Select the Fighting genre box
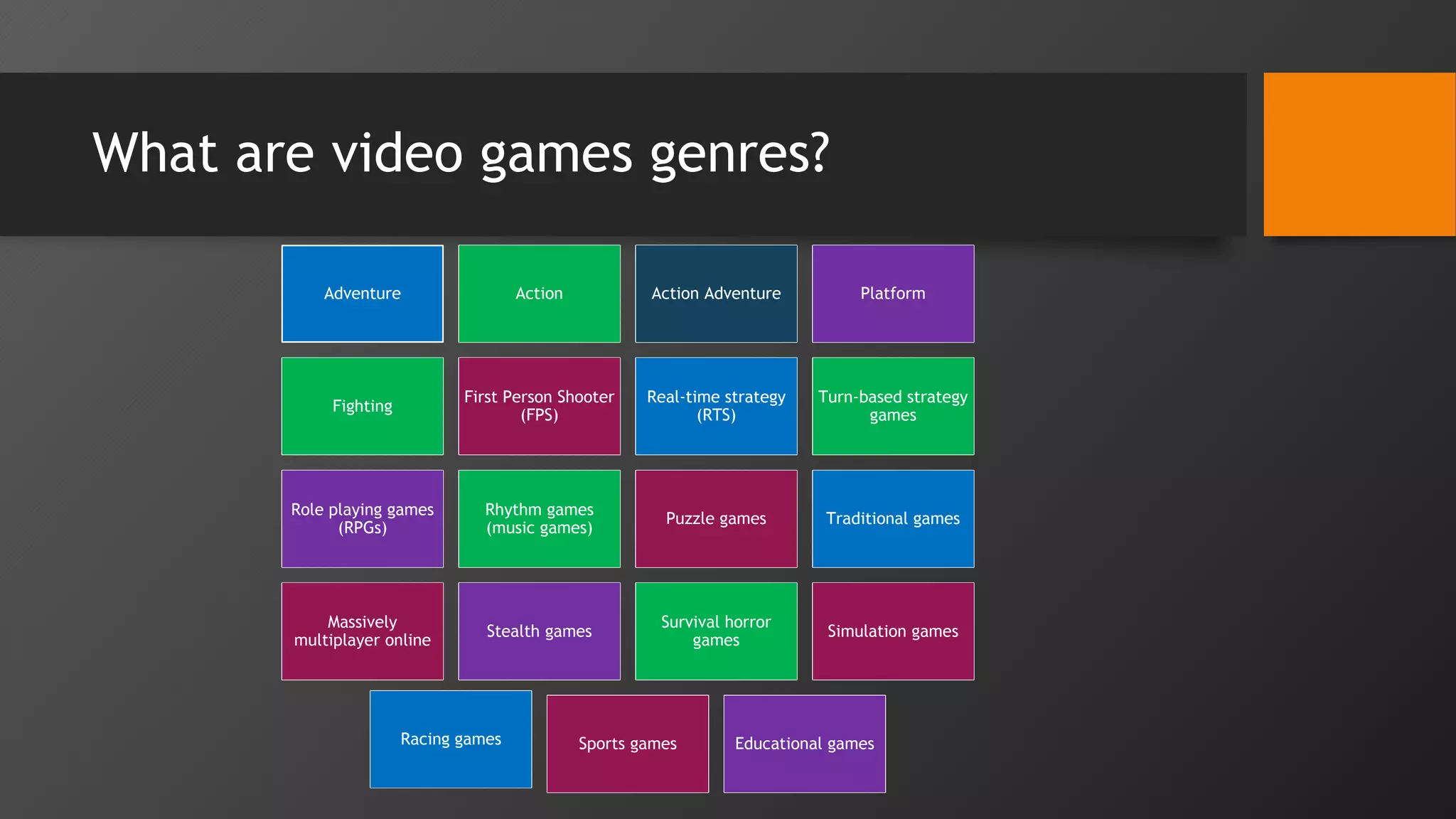Screen dimensions: 1456x819 pyautogui.click(x=362, y=406)
